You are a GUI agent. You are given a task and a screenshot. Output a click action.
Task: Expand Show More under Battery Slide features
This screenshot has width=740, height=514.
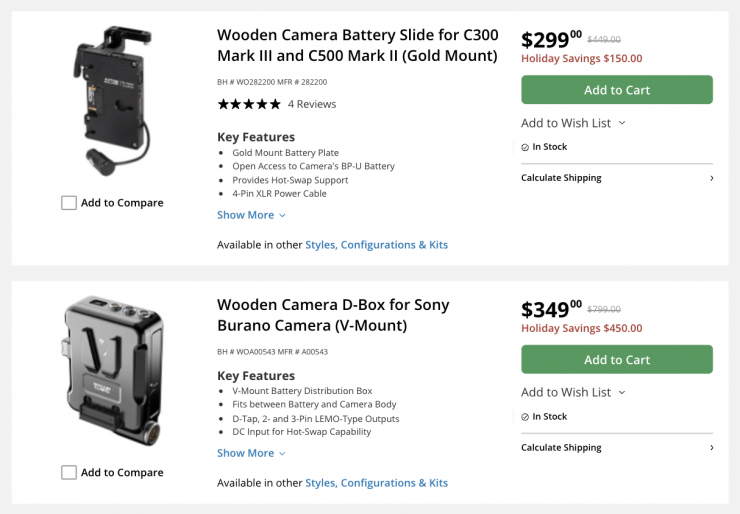251,215
